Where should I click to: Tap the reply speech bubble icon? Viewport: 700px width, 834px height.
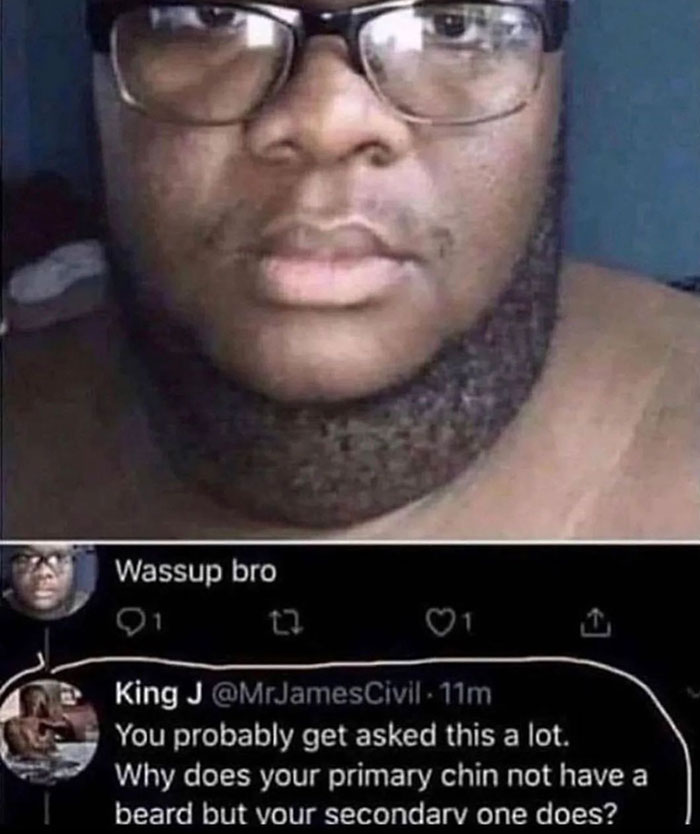128,621
